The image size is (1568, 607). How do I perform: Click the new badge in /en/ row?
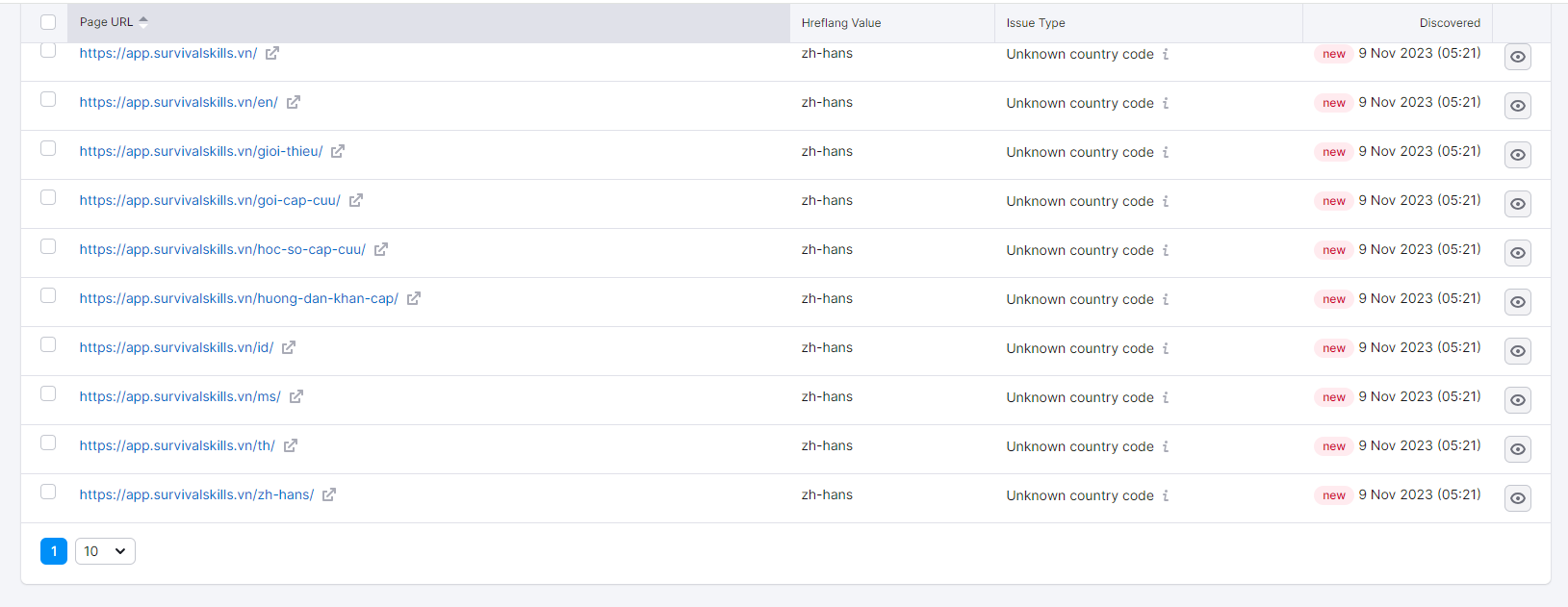pos(1334,103)
